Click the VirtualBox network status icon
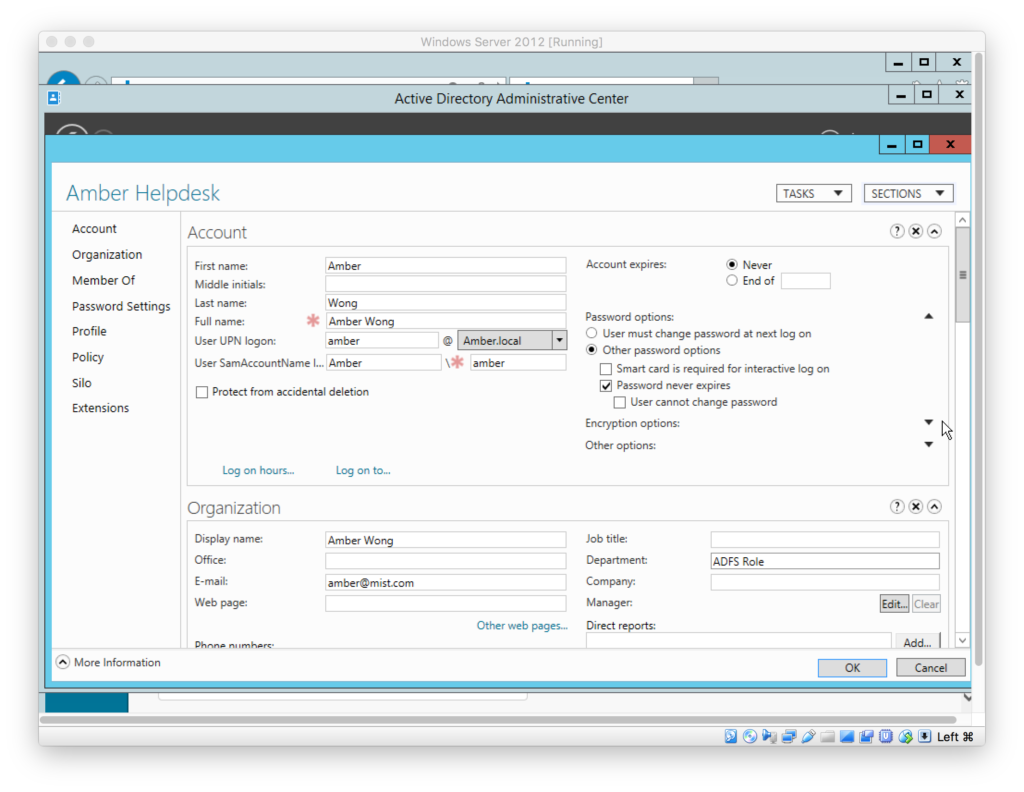Screen dimensions: 1024x792 point(789,737)
